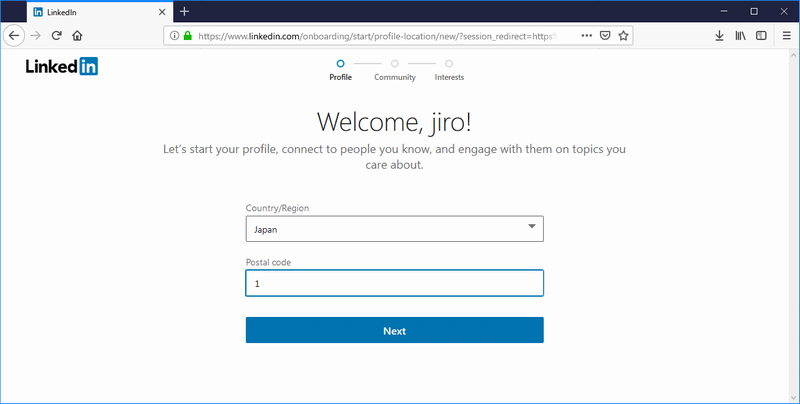Viewport: 800px width, 404px height.
Task: Click the Postal code input field
Action: point(394,283)
